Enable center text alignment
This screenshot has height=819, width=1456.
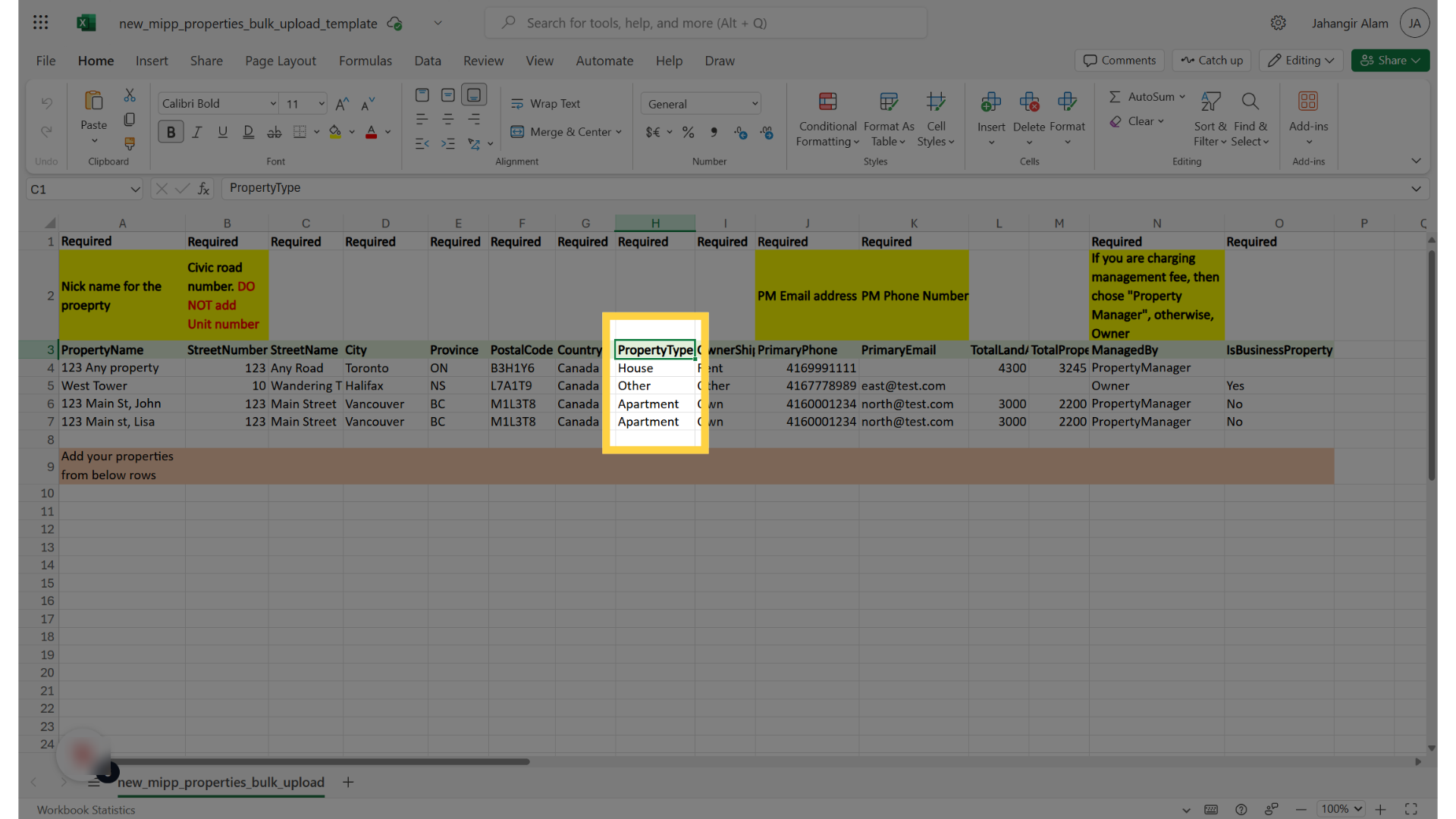pyautogui.click(x=448, y=119)
